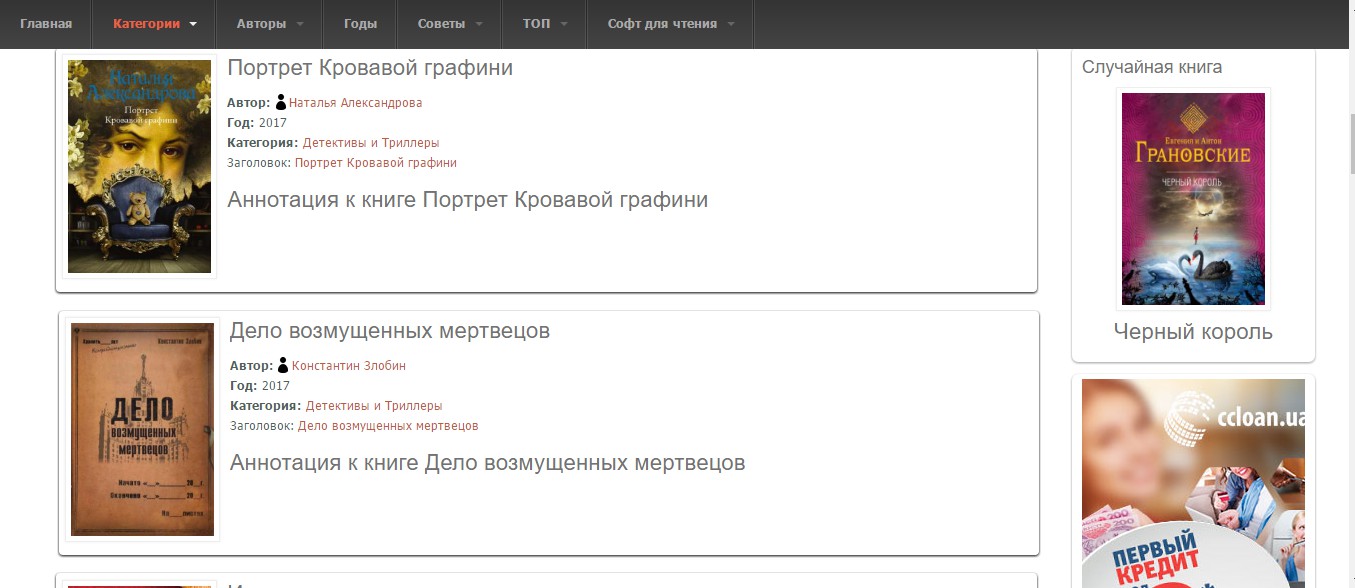Open author Наталья Александрова link
This screenshot has height=588, width=1355.
pyautogui.click(x=355, y=103)
